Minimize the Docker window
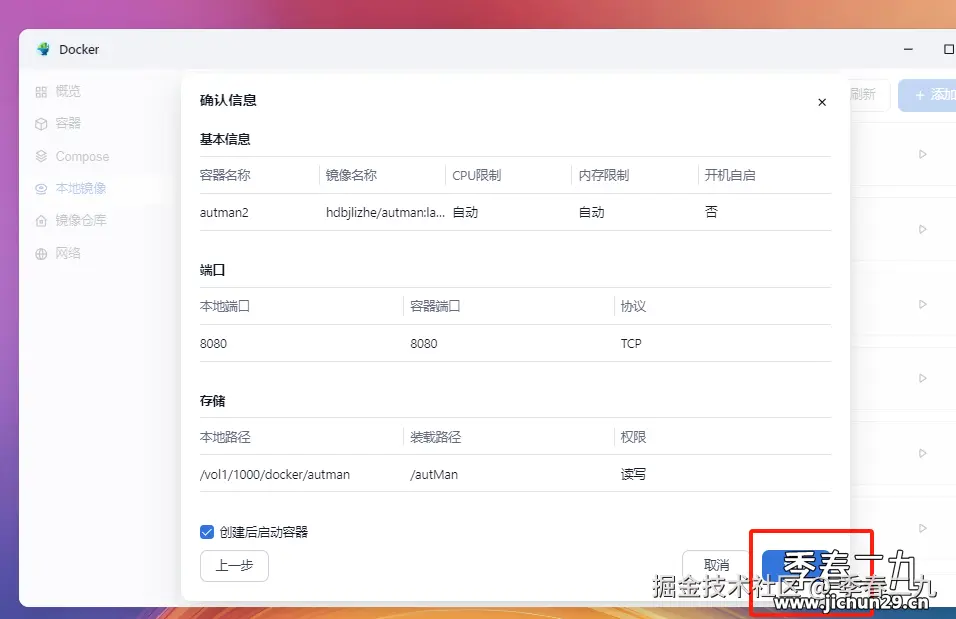This screenshot has width=956, height=619. coord(908,49)
